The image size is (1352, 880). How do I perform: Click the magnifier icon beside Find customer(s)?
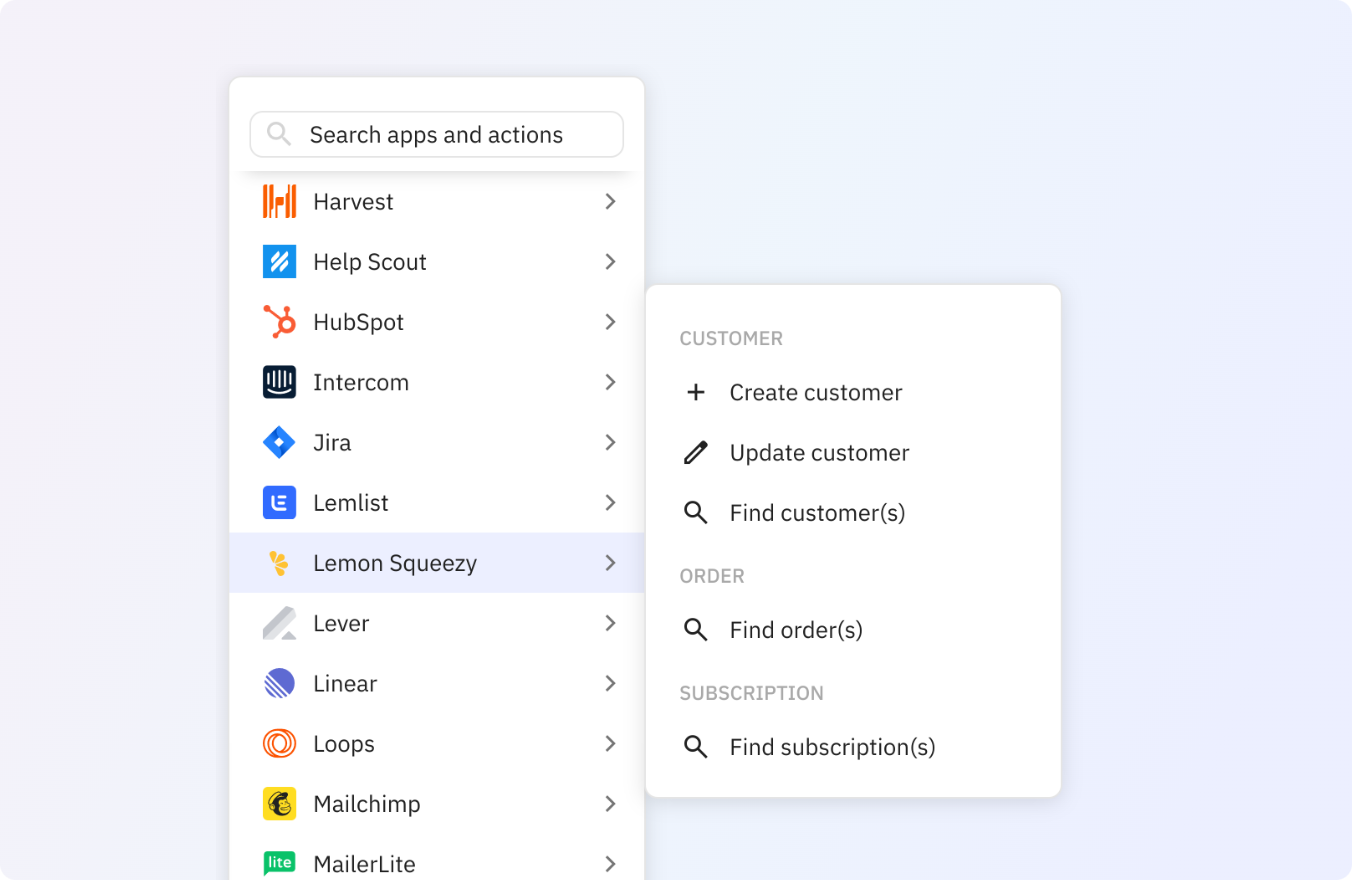click(696, 513)
